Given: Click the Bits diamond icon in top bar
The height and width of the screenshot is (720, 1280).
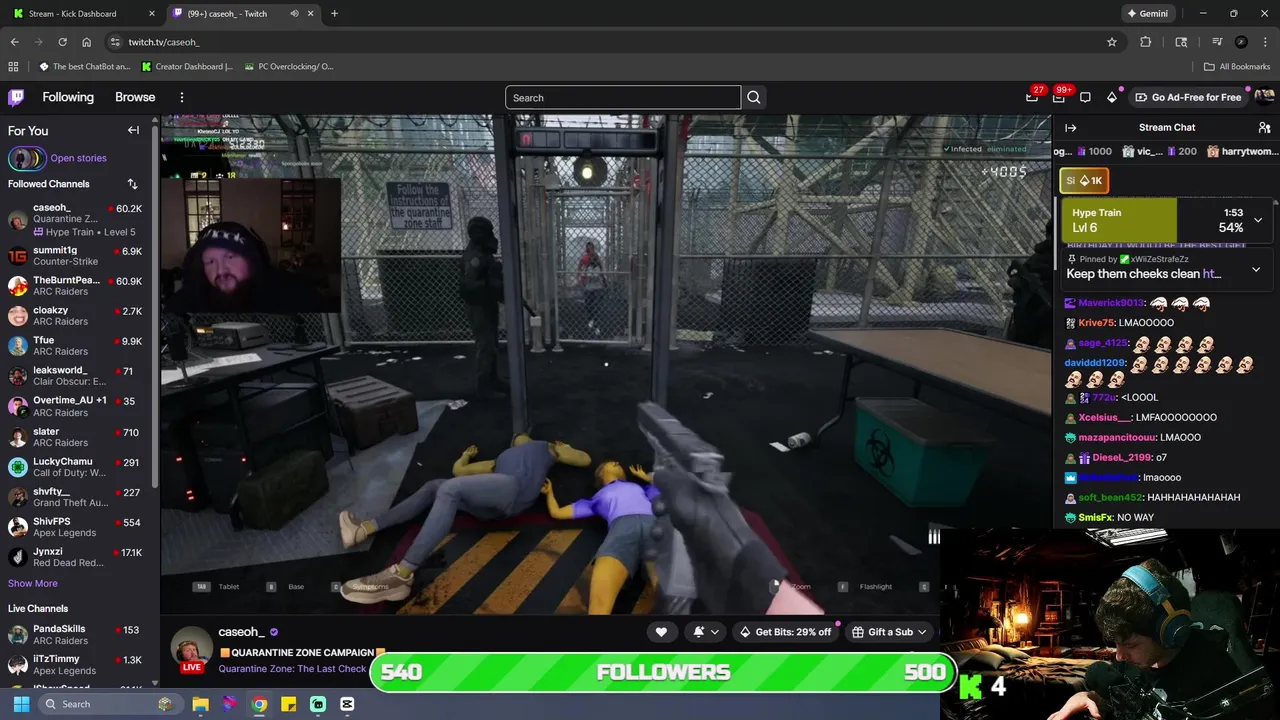Looking at the screenshot, I should coord(1112,97).
